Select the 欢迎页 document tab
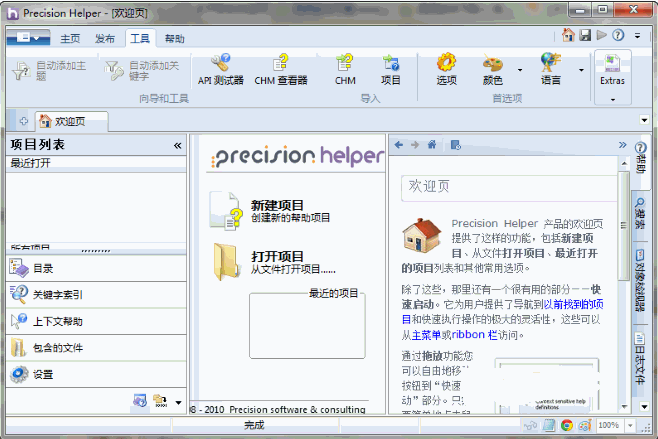Screen dimensions: 658x439 click(71, 121)
